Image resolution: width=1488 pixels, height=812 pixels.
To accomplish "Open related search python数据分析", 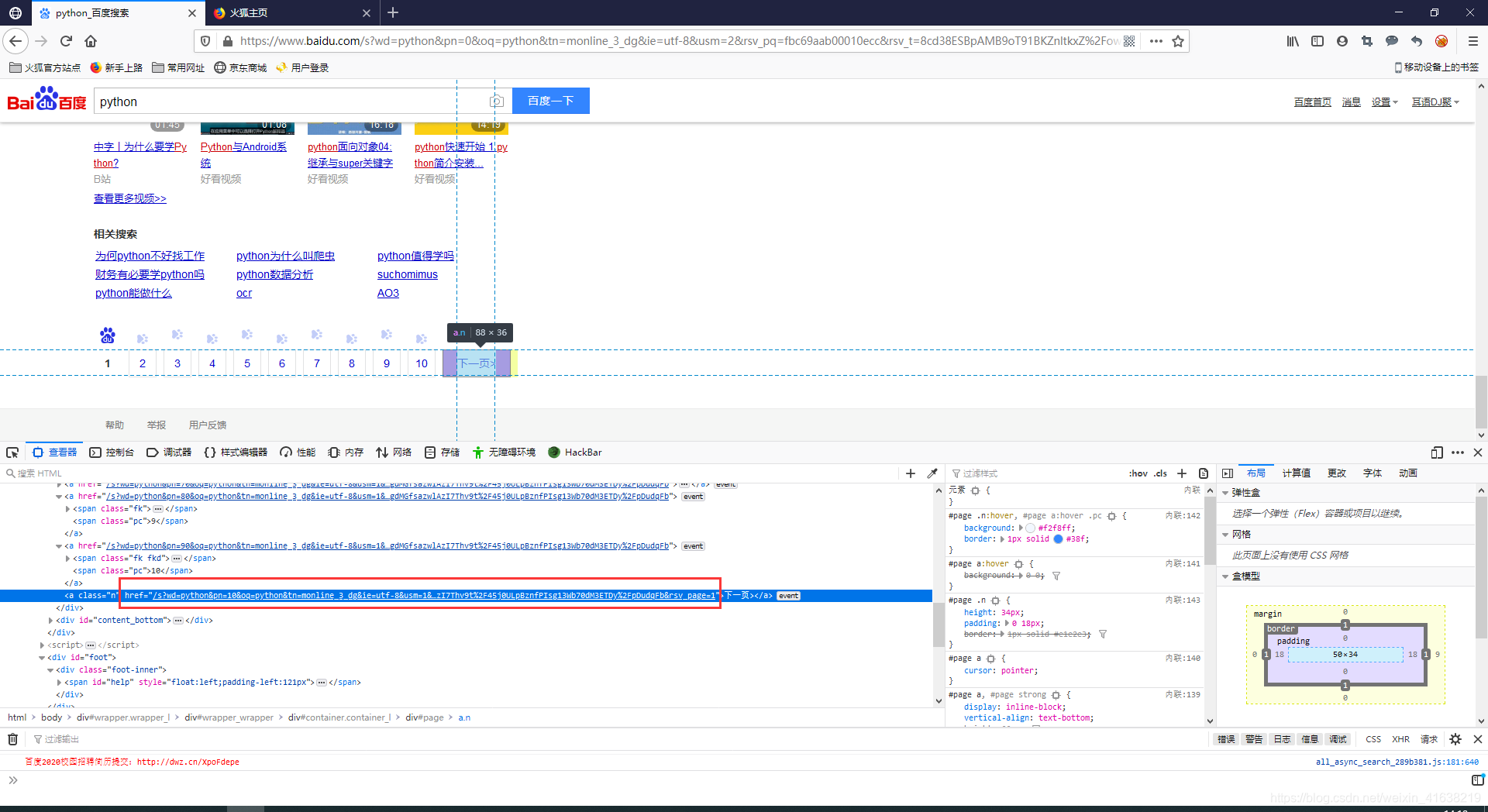I will click(x=274, y=274).
